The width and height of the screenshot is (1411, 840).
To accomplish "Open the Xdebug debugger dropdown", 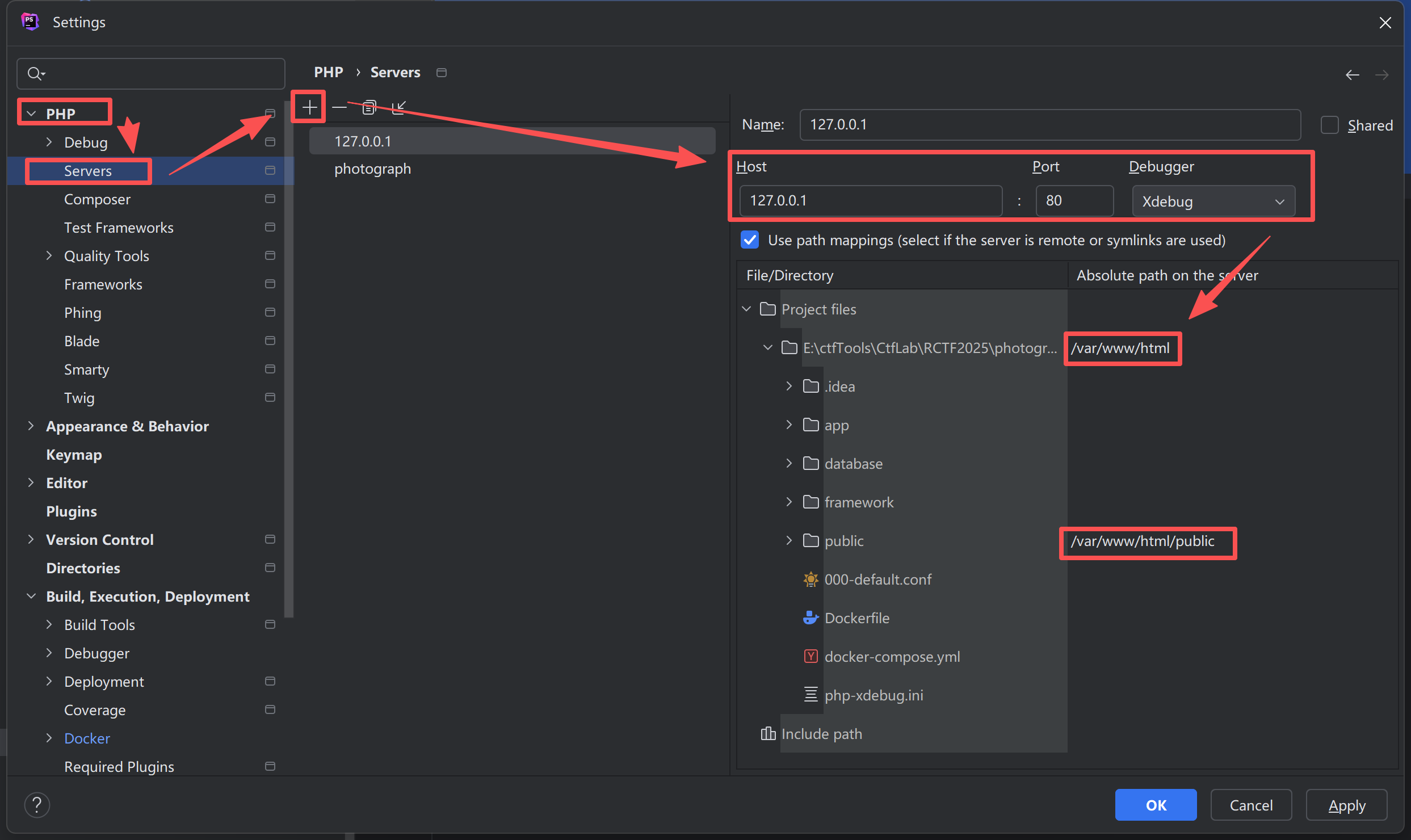I will click(1213, 201).
